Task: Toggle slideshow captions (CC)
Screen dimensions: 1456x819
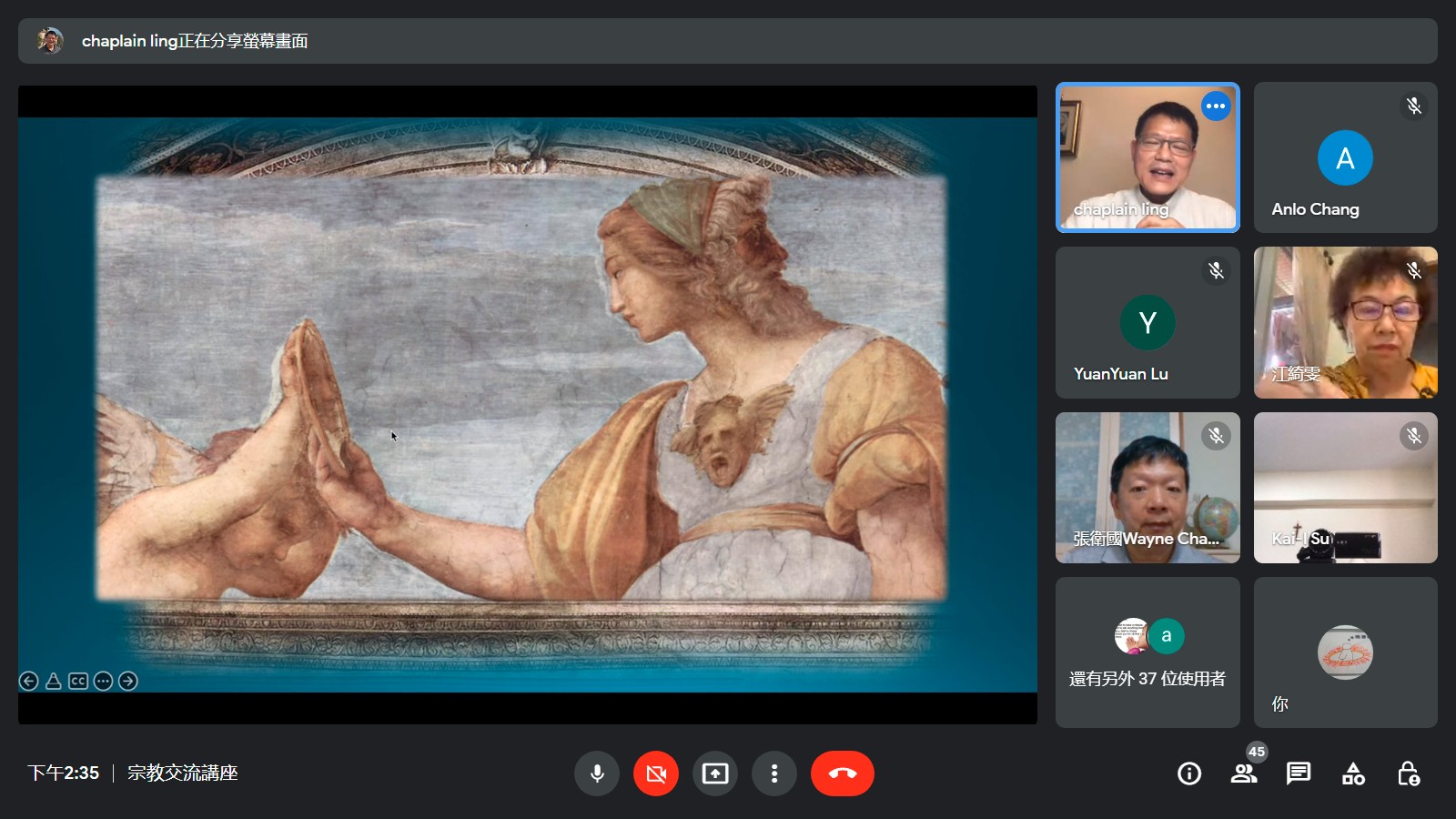Action: (x=78, y=681)
